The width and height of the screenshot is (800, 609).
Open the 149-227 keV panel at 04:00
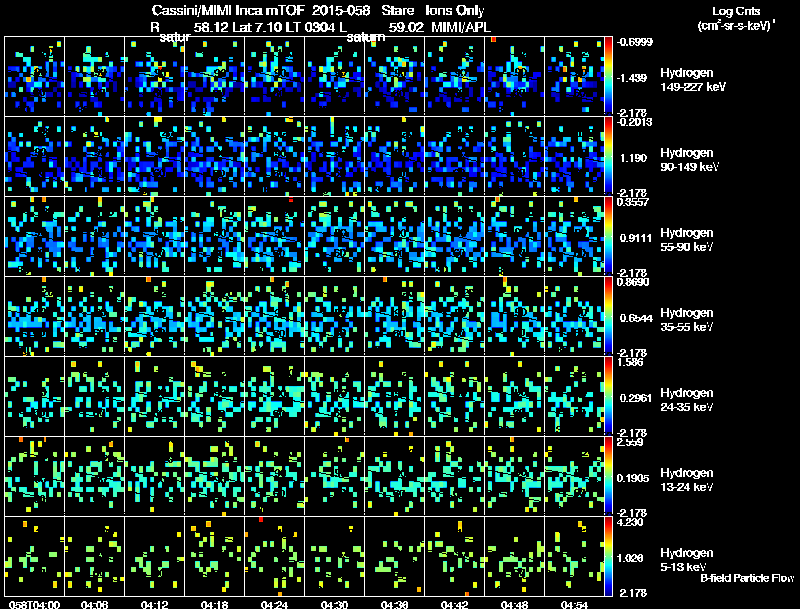coord(35,75)
